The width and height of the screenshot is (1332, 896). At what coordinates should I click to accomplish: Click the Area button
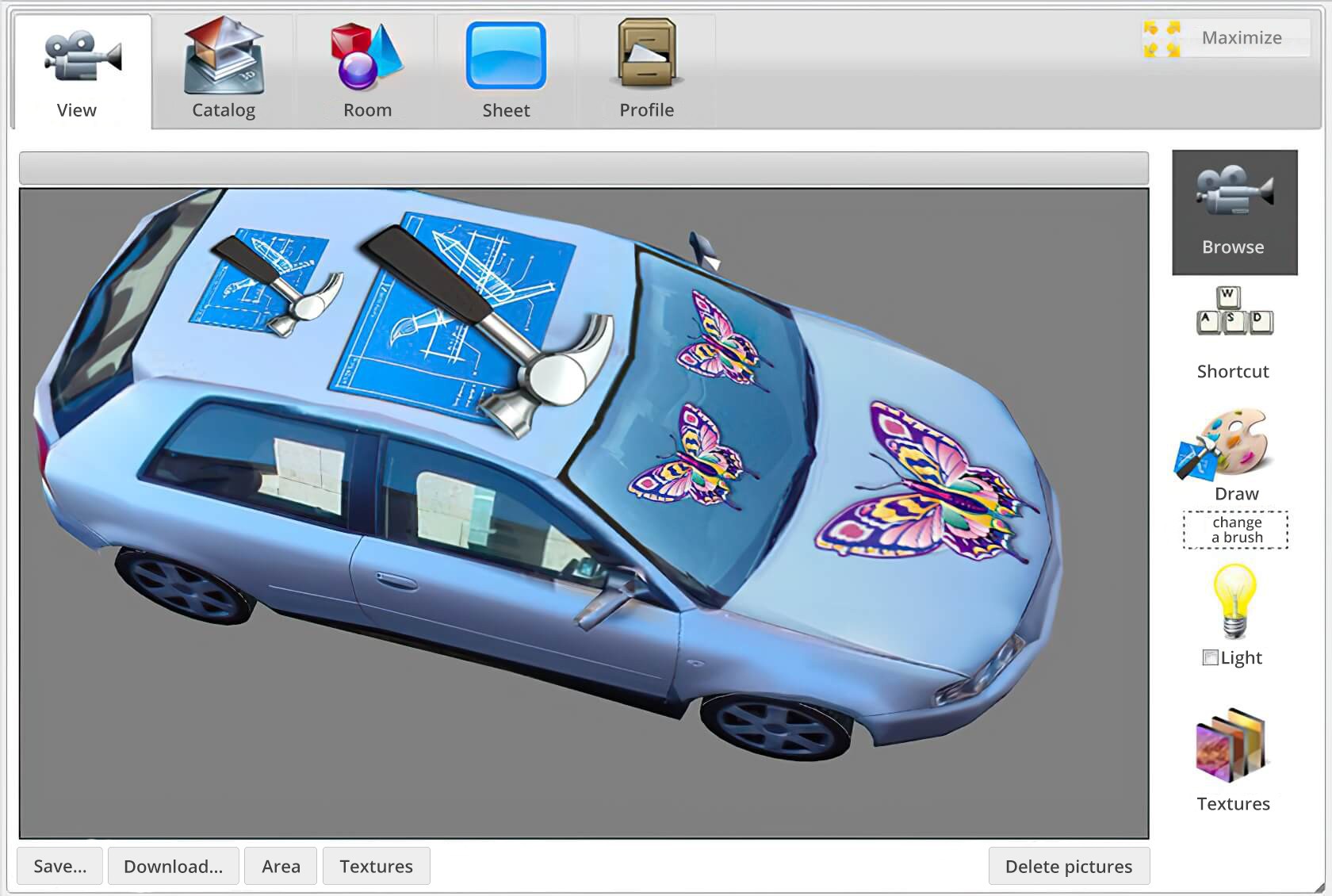280,866
